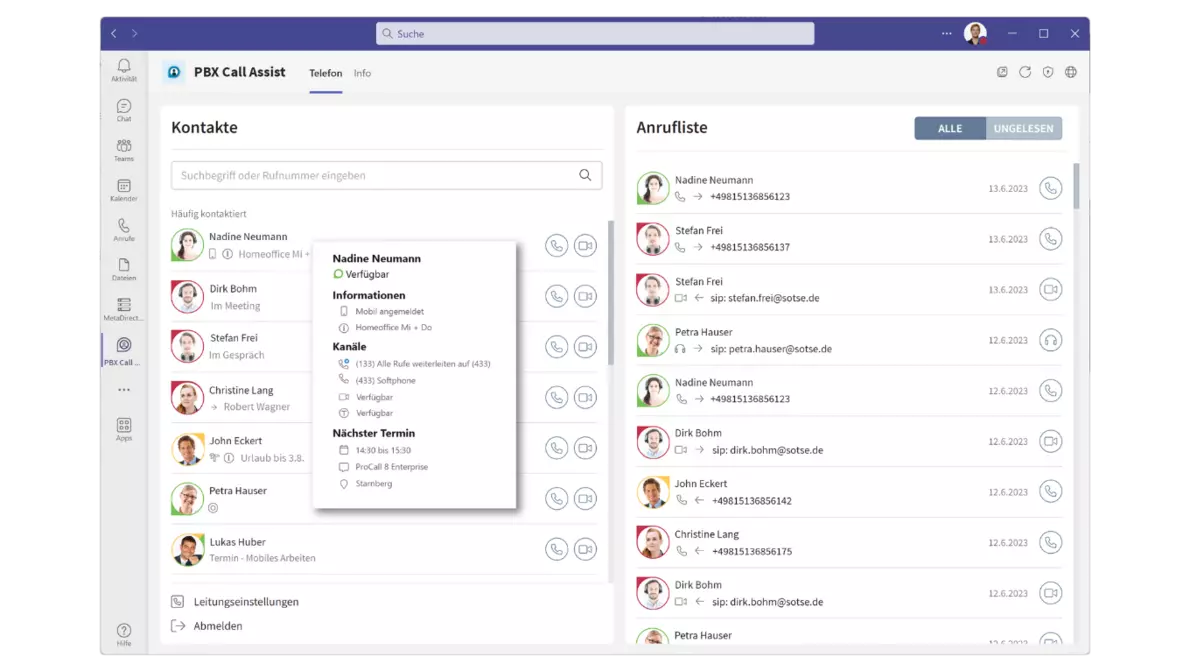Open Teams settings and more ellipsis
This screenshot has height=671, width=1190.
click(x=946, y=33)
